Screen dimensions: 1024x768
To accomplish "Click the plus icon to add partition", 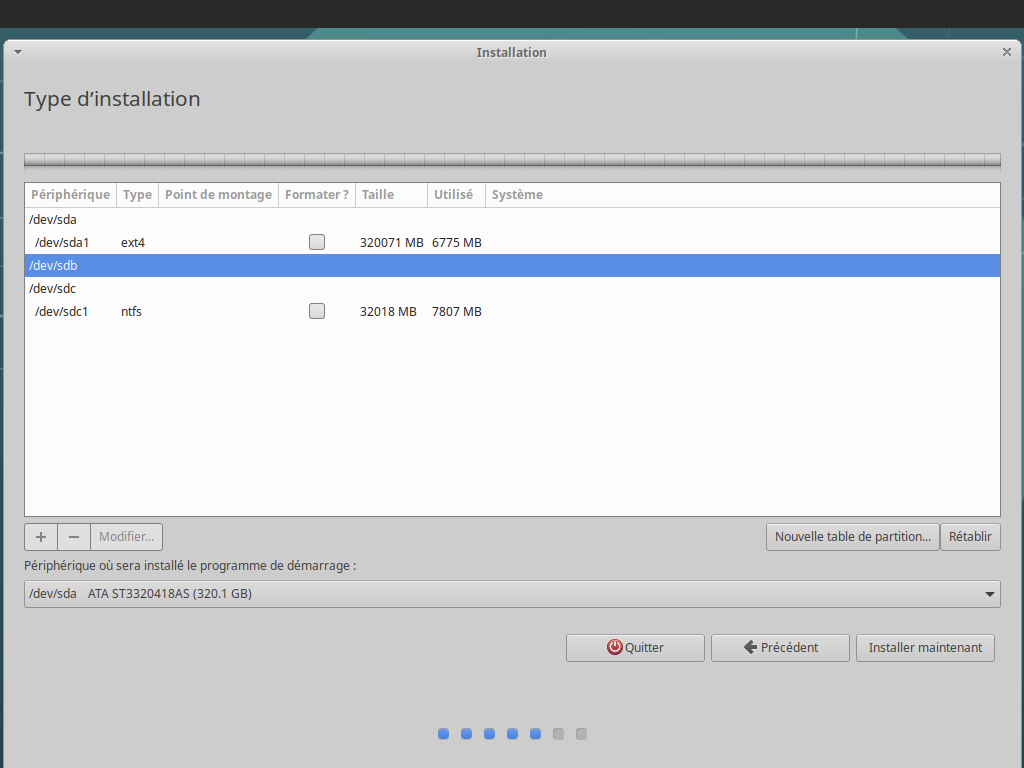I will (41, 537).
